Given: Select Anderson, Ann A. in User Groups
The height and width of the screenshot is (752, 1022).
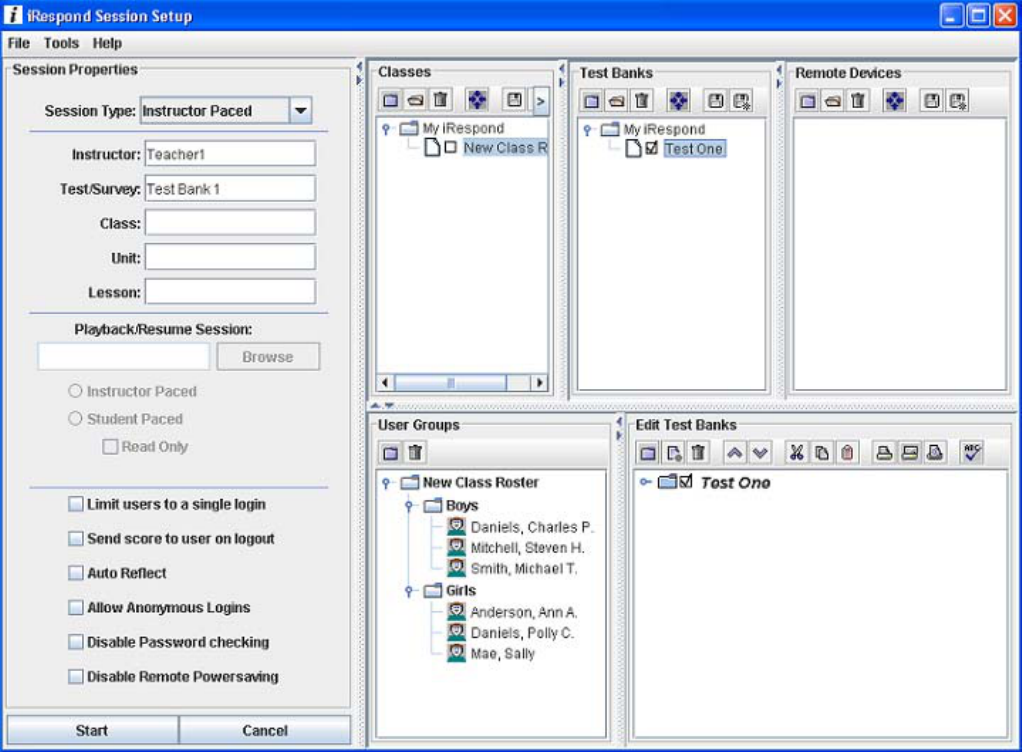Looking at the screenshot, I should (x=513, y=612).
